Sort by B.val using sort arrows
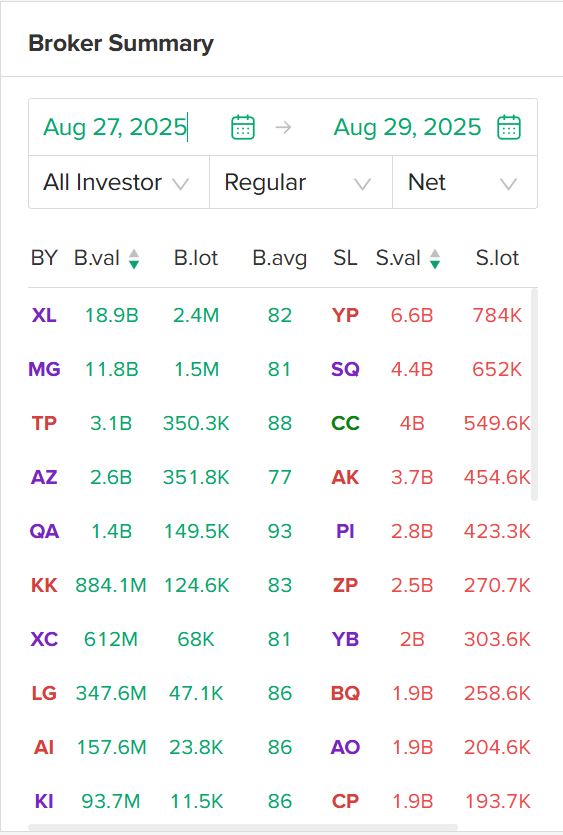The image size is (563, 835). click(x=134, y=259)
